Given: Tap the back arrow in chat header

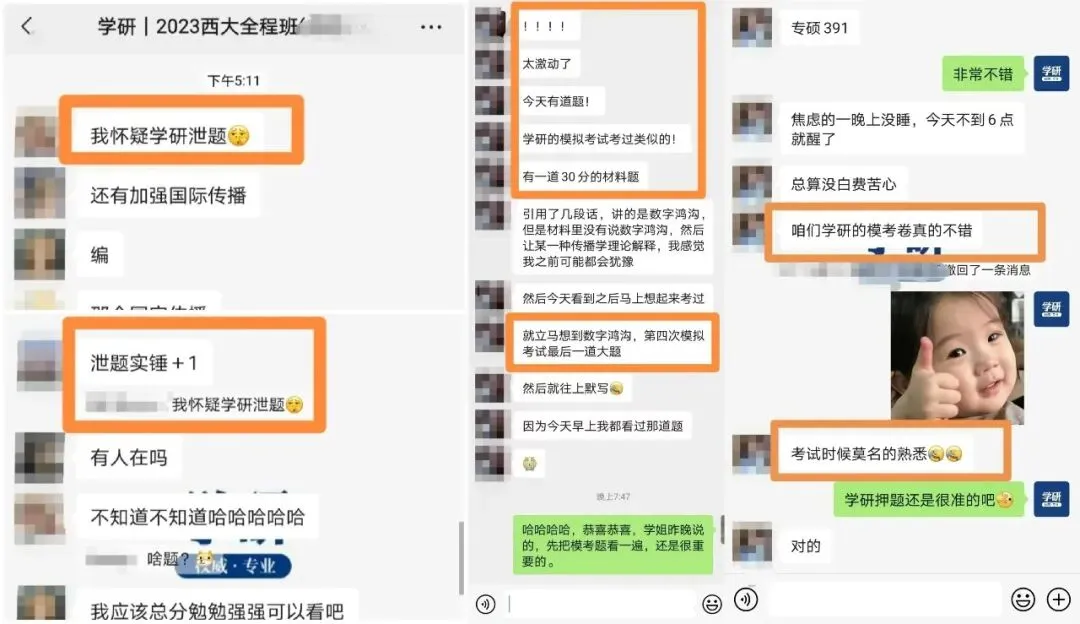Looking at the screenshot, I should click(x=27, y=27).
